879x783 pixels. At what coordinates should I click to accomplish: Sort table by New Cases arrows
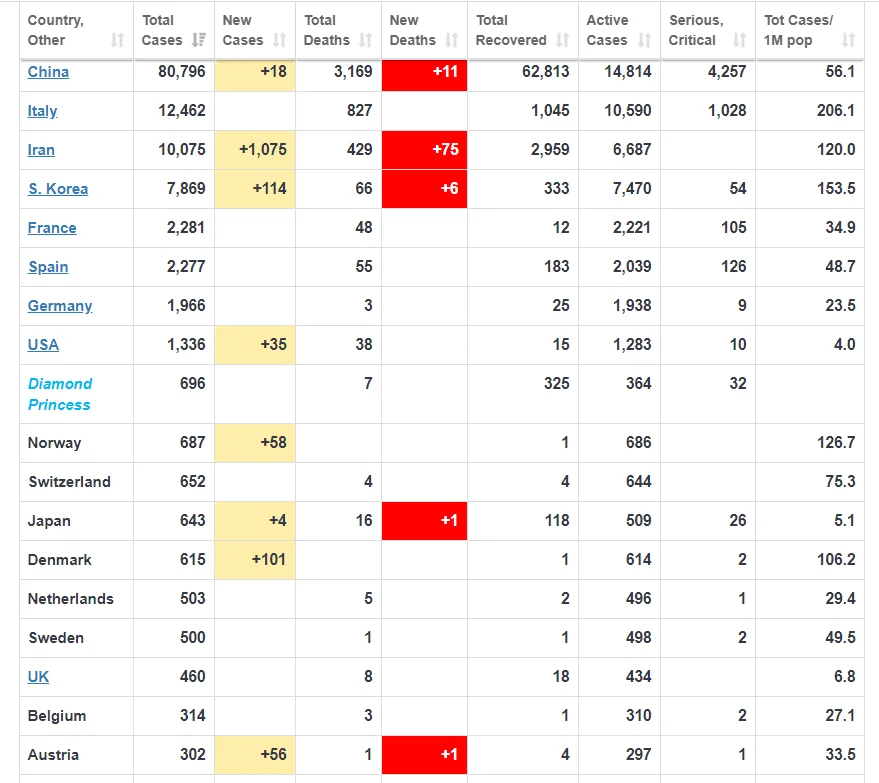[280, 40]
